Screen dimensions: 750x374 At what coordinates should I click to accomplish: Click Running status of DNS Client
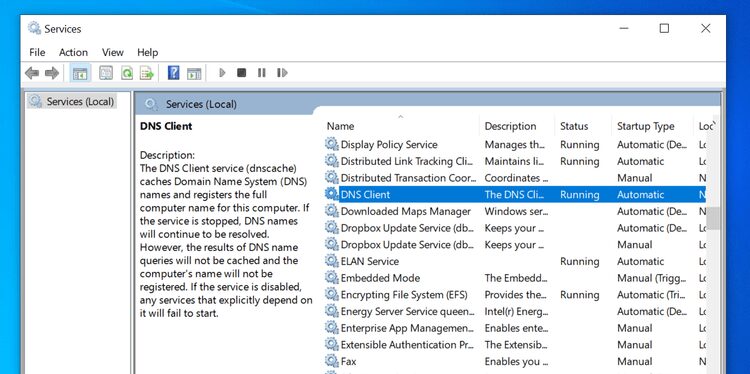[580, 195]
